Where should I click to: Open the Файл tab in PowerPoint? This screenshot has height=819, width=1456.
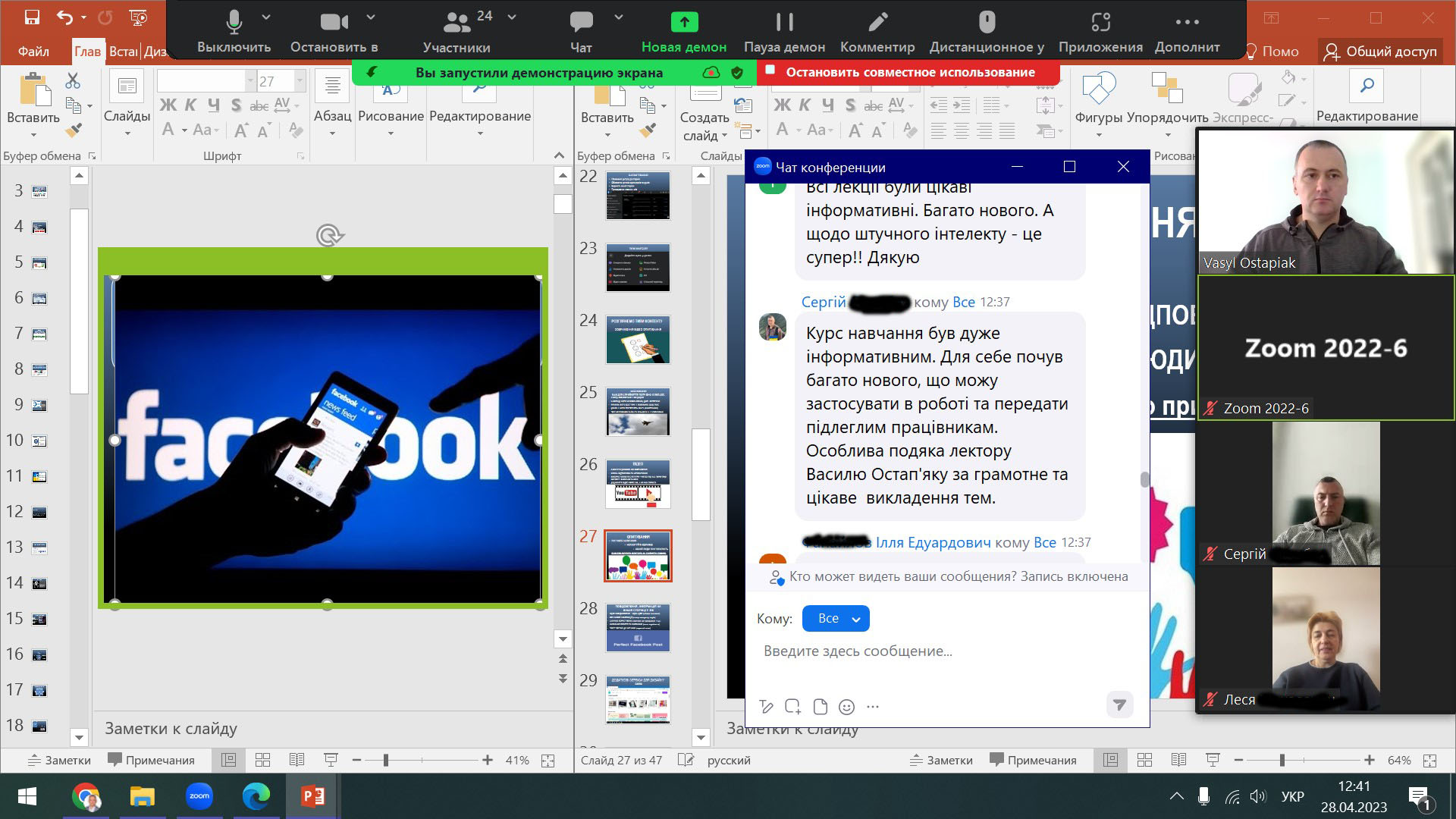pos(33,52)
